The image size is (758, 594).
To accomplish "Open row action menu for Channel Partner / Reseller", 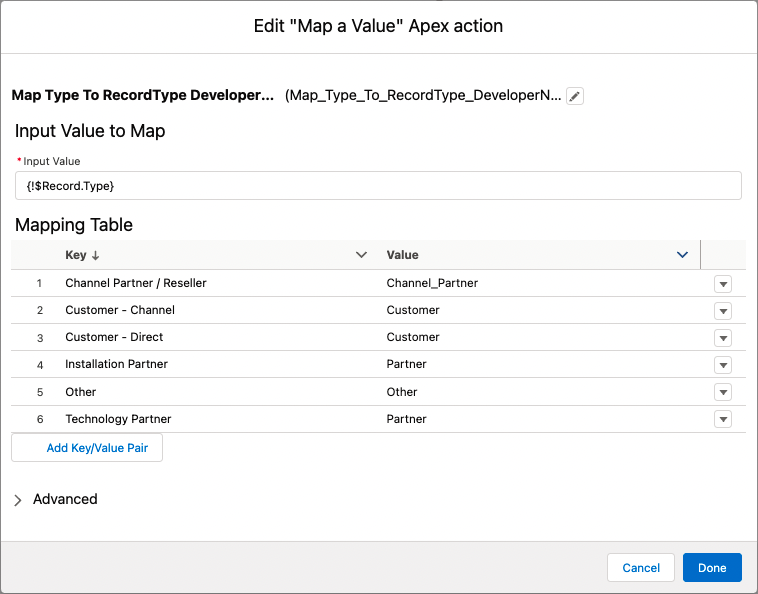I will (724, 284).
